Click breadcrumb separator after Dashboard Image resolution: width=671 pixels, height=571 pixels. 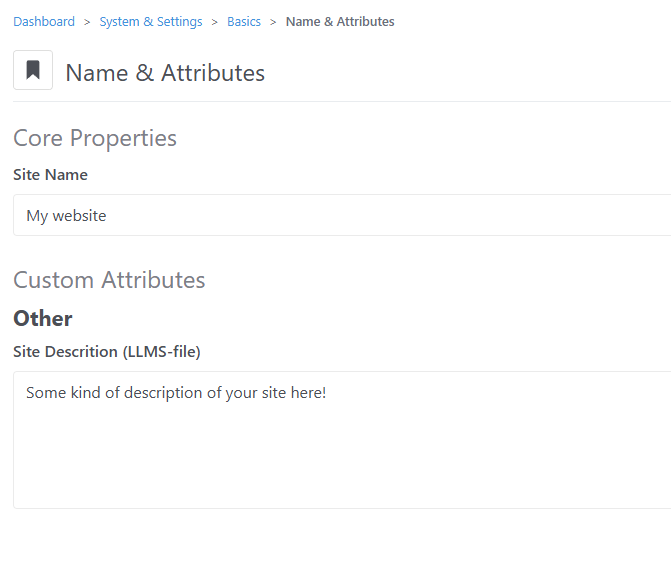tap(87, 22)
